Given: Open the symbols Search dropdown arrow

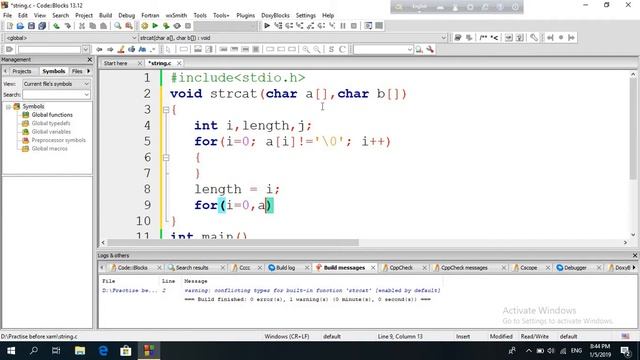Looking at the screenshot, I should [86, 95].
